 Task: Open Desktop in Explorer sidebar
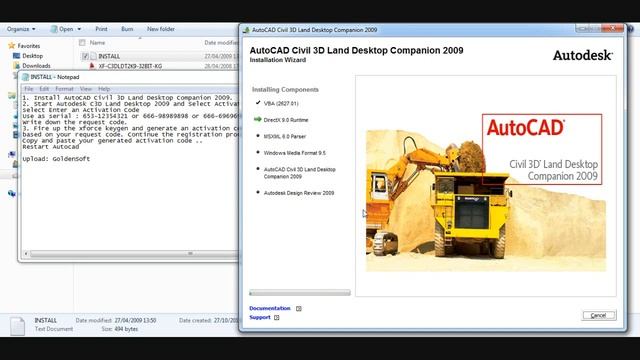[32, 56]
